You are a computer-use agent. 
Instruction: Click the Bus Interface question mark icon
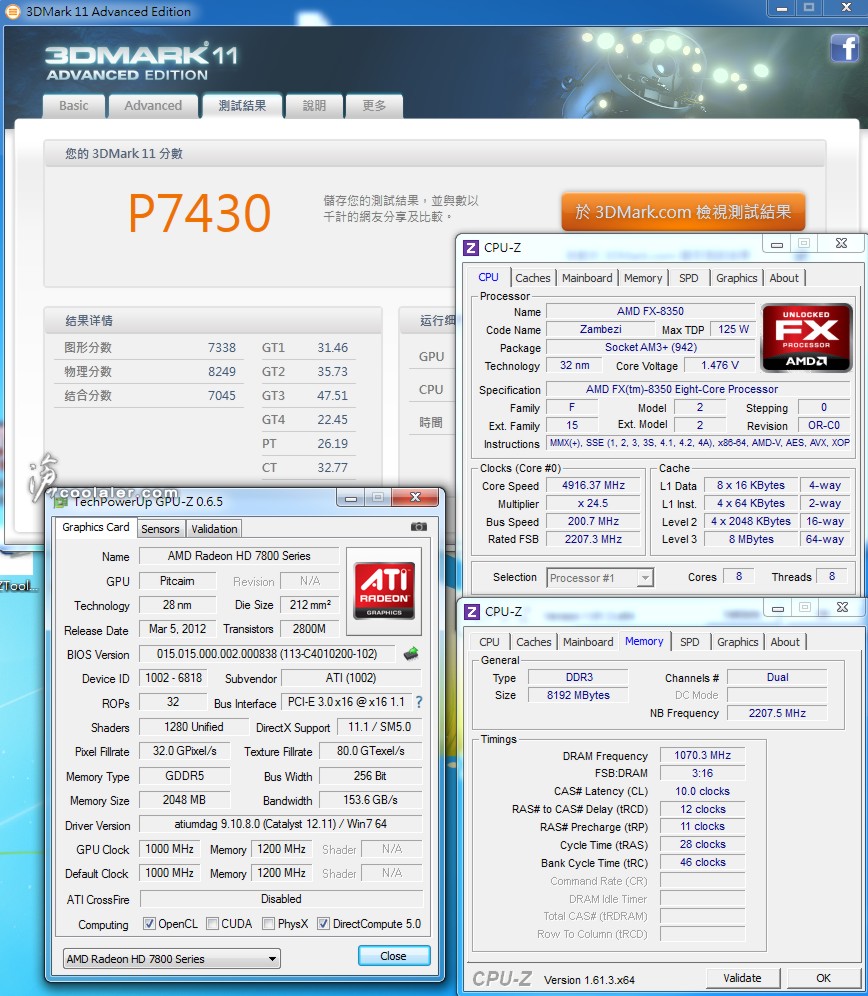tap(418, 703)
